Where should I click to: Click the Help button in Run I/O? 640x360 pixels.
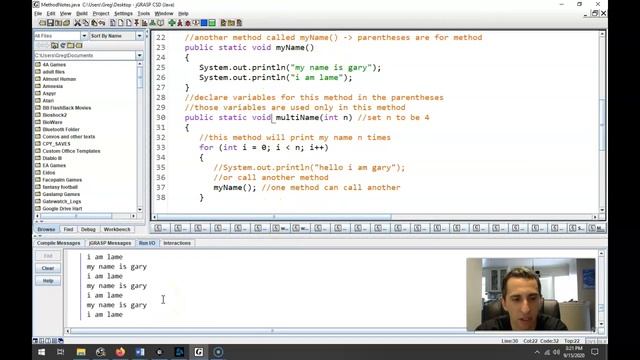point(48,281)
